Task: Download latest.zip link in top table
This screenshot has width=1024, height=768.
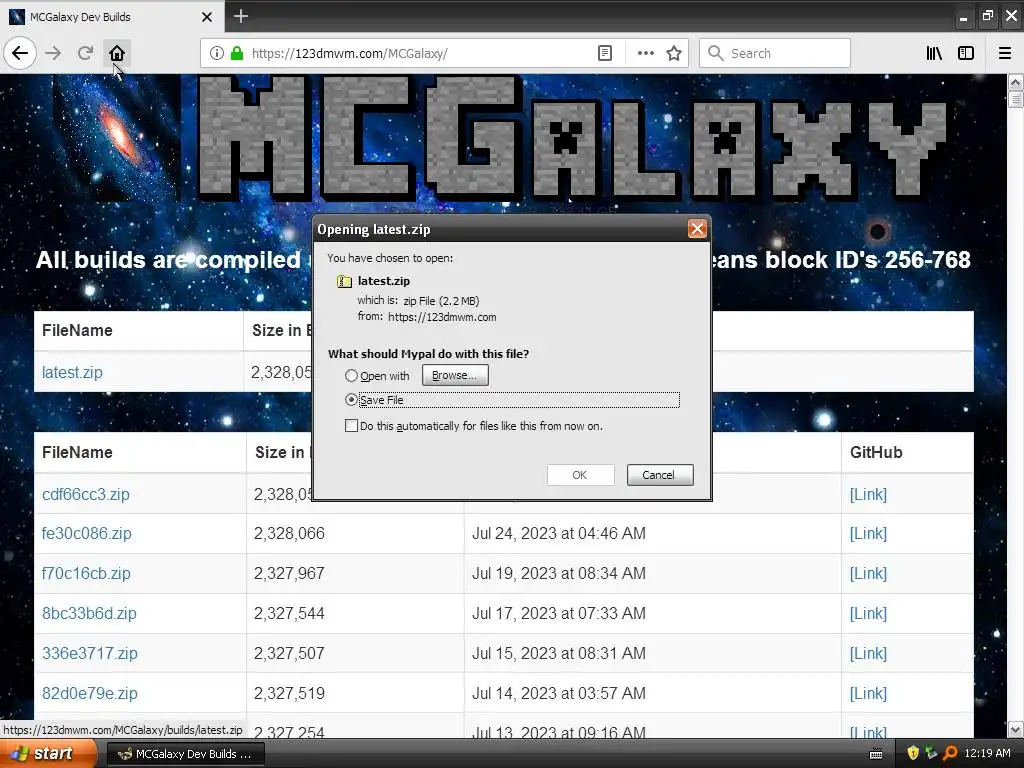Action: [72, 372]
